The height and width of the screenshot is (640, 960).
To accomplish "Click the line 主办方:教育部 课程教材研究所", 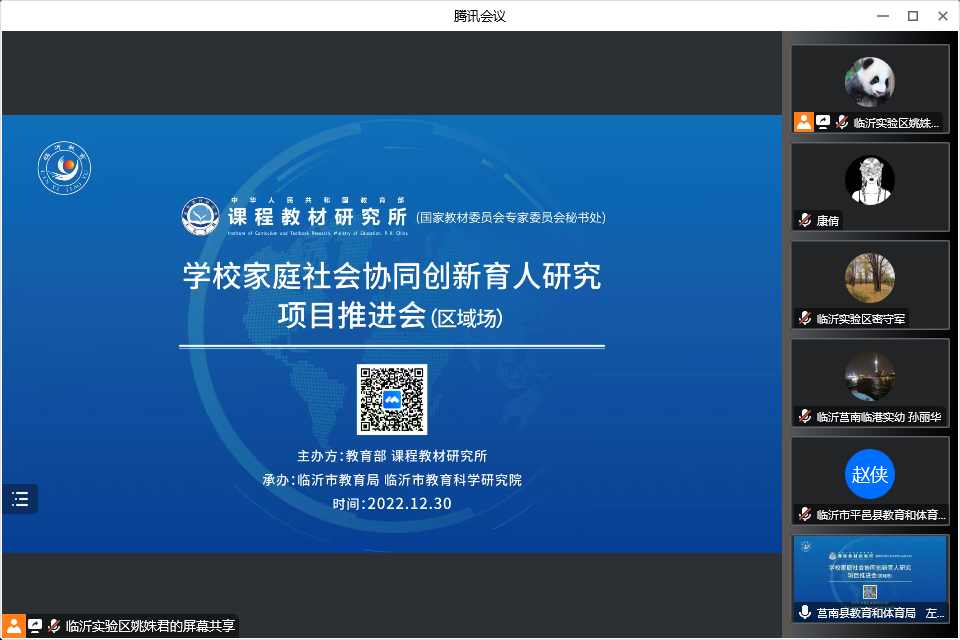I will (392, 456).
